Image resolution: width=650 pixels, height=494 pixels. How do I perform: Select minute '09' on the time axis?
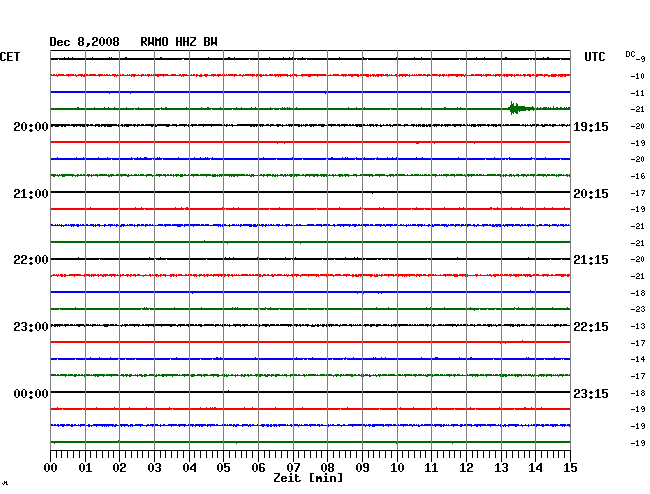362,468
